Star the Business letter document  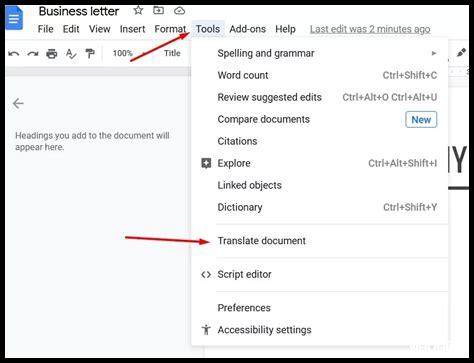138,11
